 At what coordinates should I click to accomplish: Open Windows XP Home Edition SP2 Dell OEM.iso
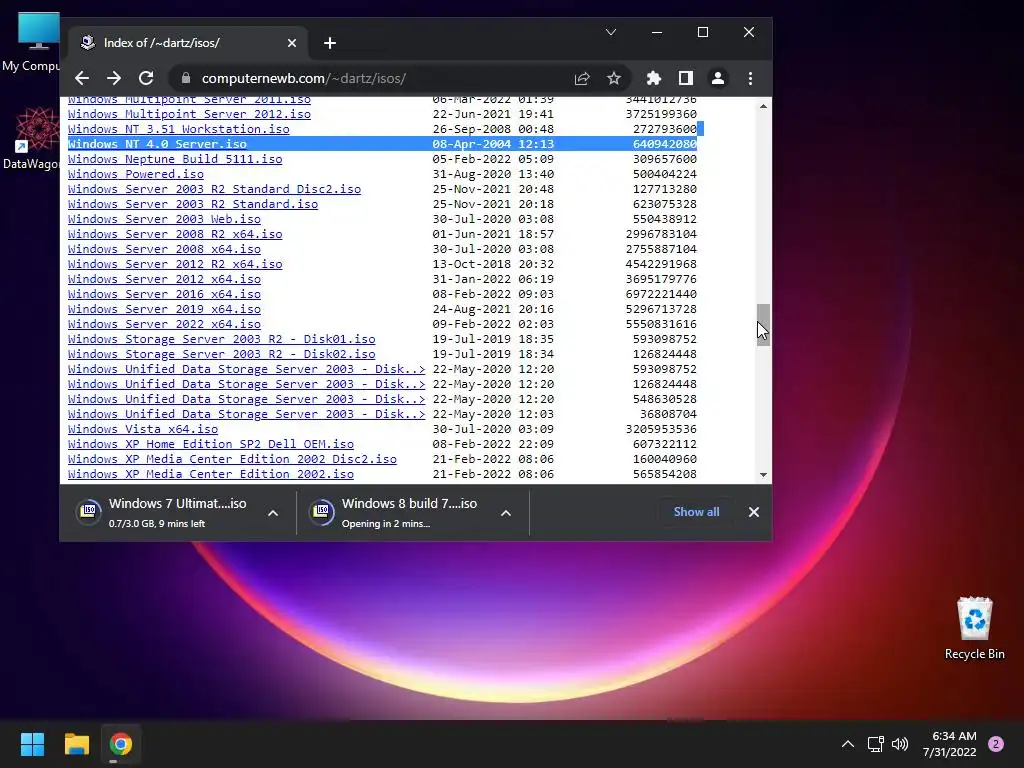point(211,444)
